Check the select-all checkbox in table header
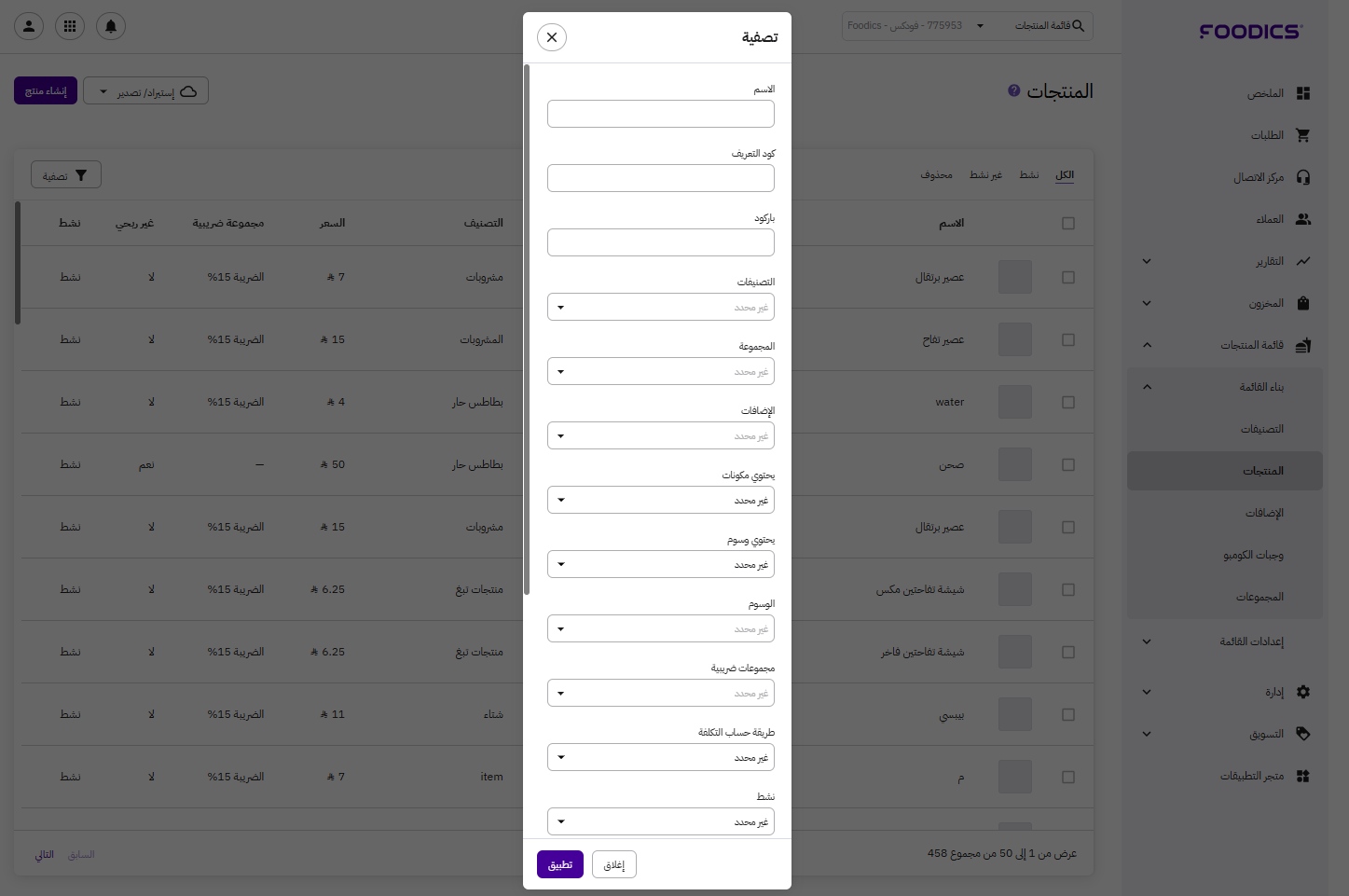The image size is (1349, 896). [1068, 224]
